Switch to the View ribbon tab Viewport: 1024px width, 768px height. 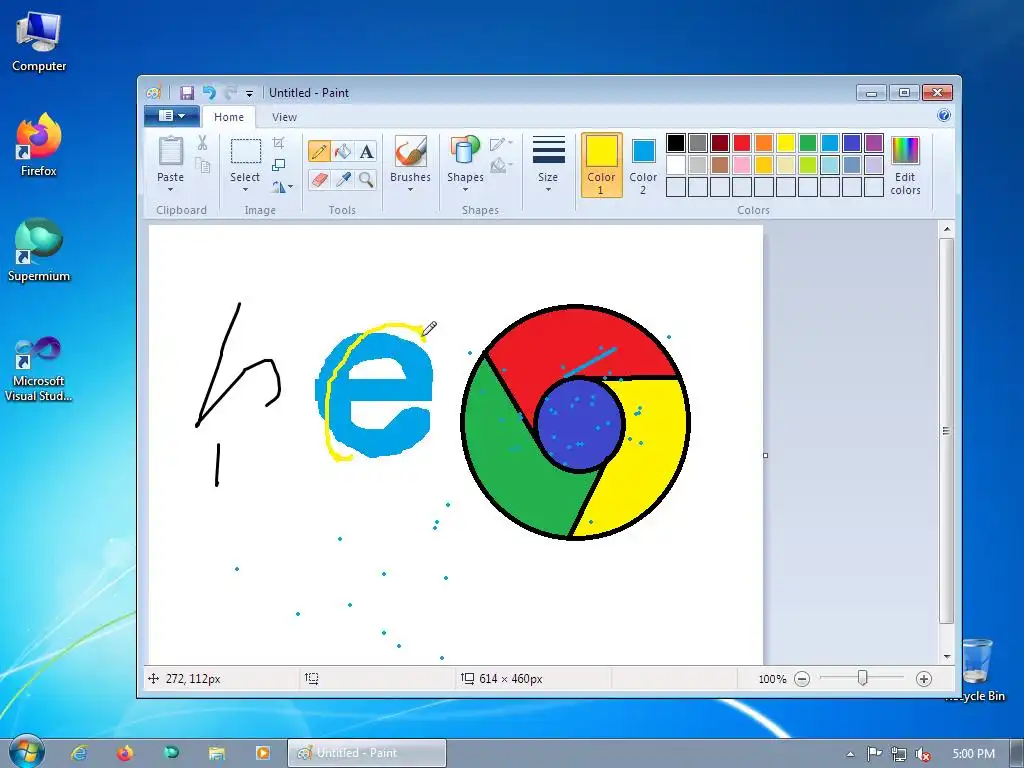coord(284,117)
